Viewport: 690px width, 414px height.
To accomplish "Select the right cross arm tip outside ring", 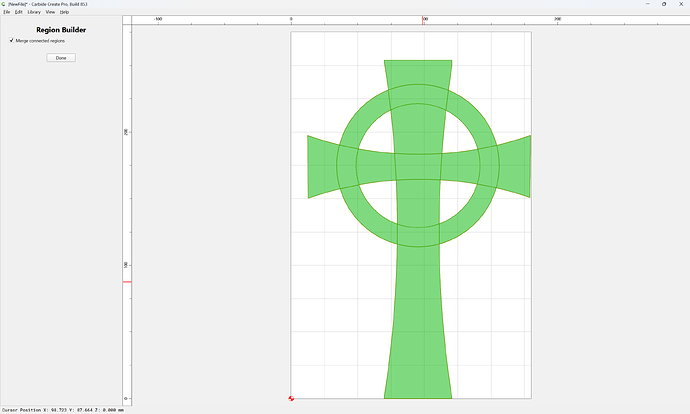I will pos(516,166).
